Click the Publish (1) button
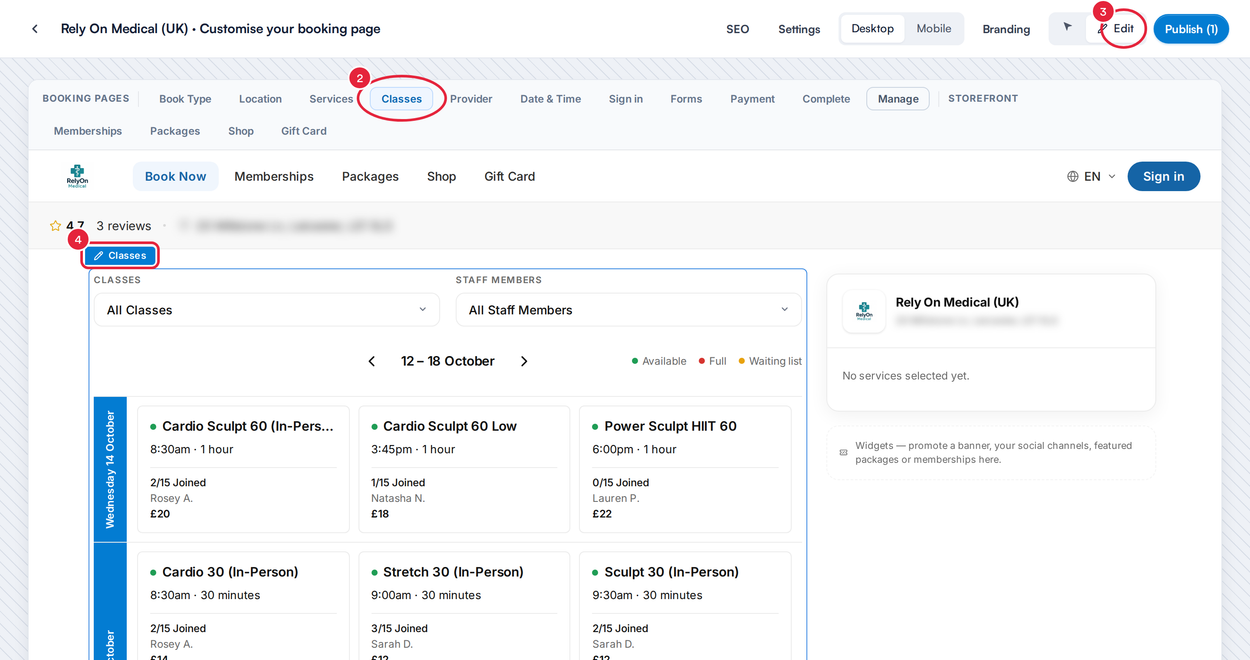The image size is (1250, 660). coord(1191,29)
